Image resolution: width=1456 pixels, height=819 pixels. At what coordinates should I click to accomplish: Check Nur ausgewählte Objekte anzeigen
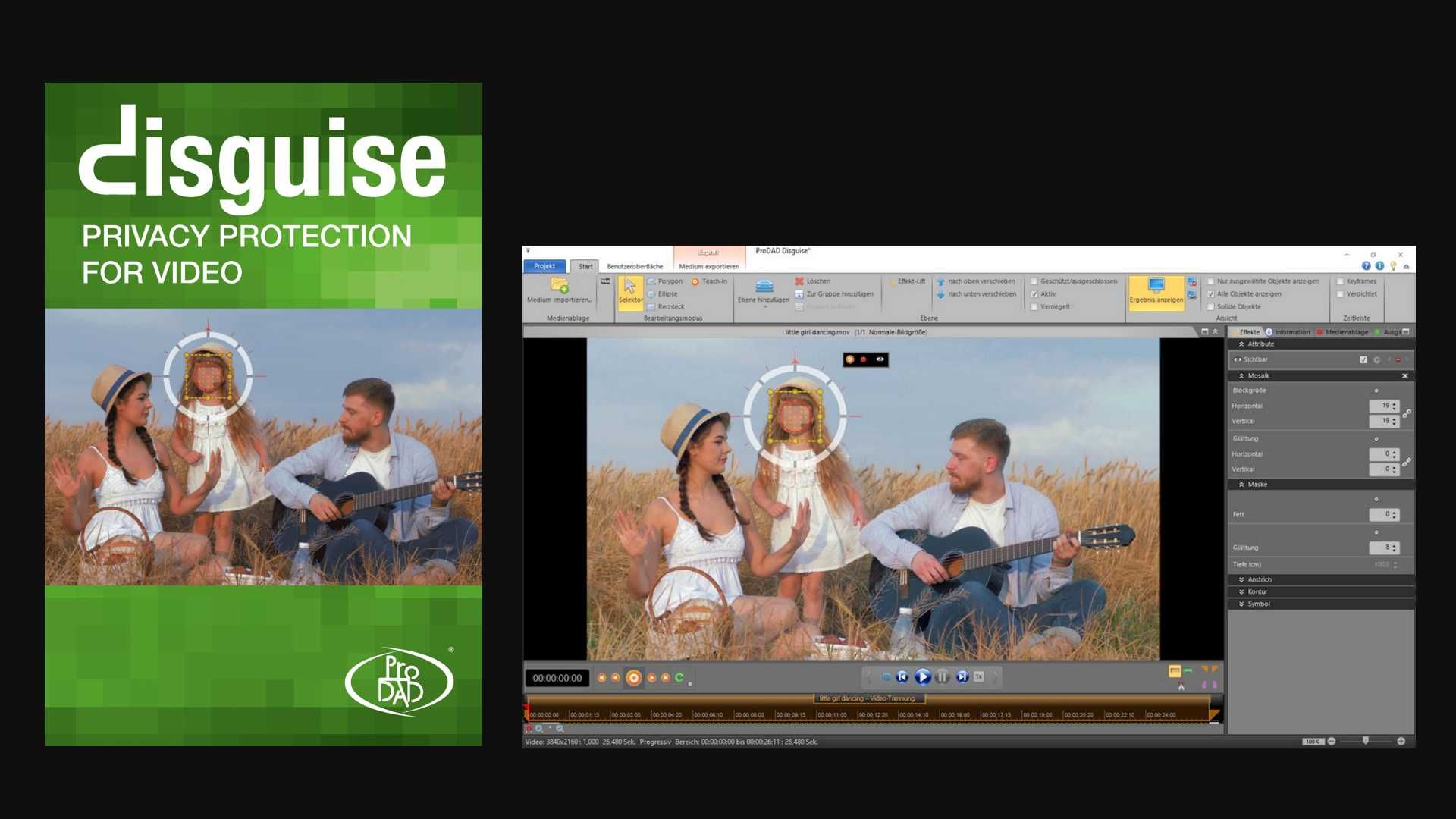point(1211,281)
